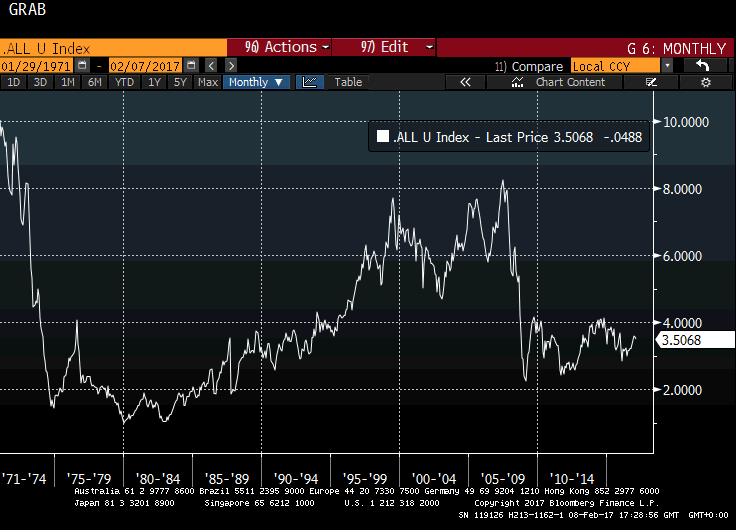Select the YTD time range
The image size is (736, 530).
point(124,82)
